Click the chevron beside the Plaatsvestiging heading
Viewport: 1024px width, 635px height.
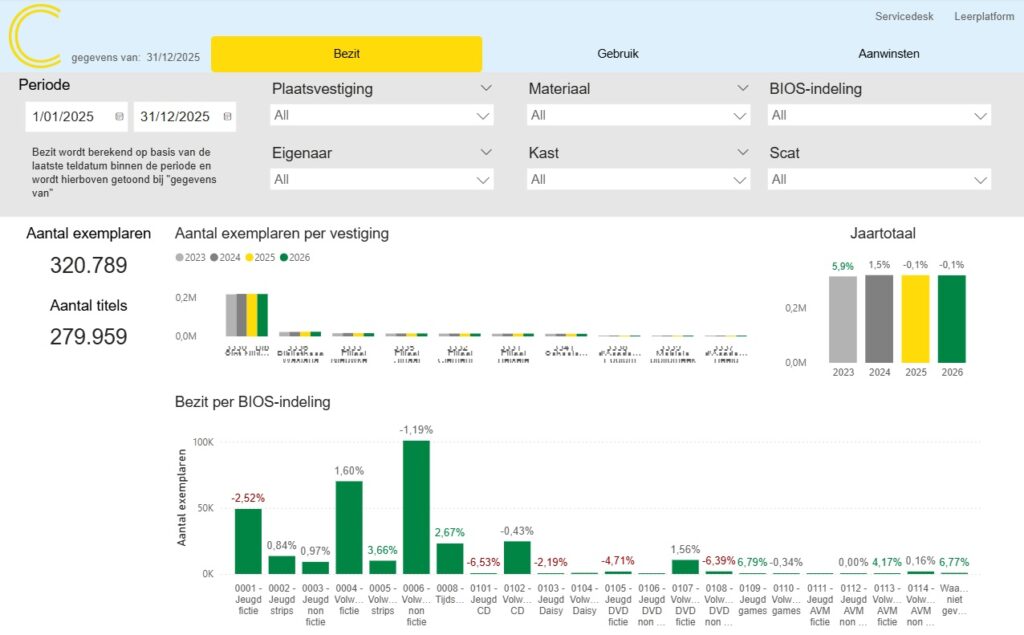click(486, 89)
